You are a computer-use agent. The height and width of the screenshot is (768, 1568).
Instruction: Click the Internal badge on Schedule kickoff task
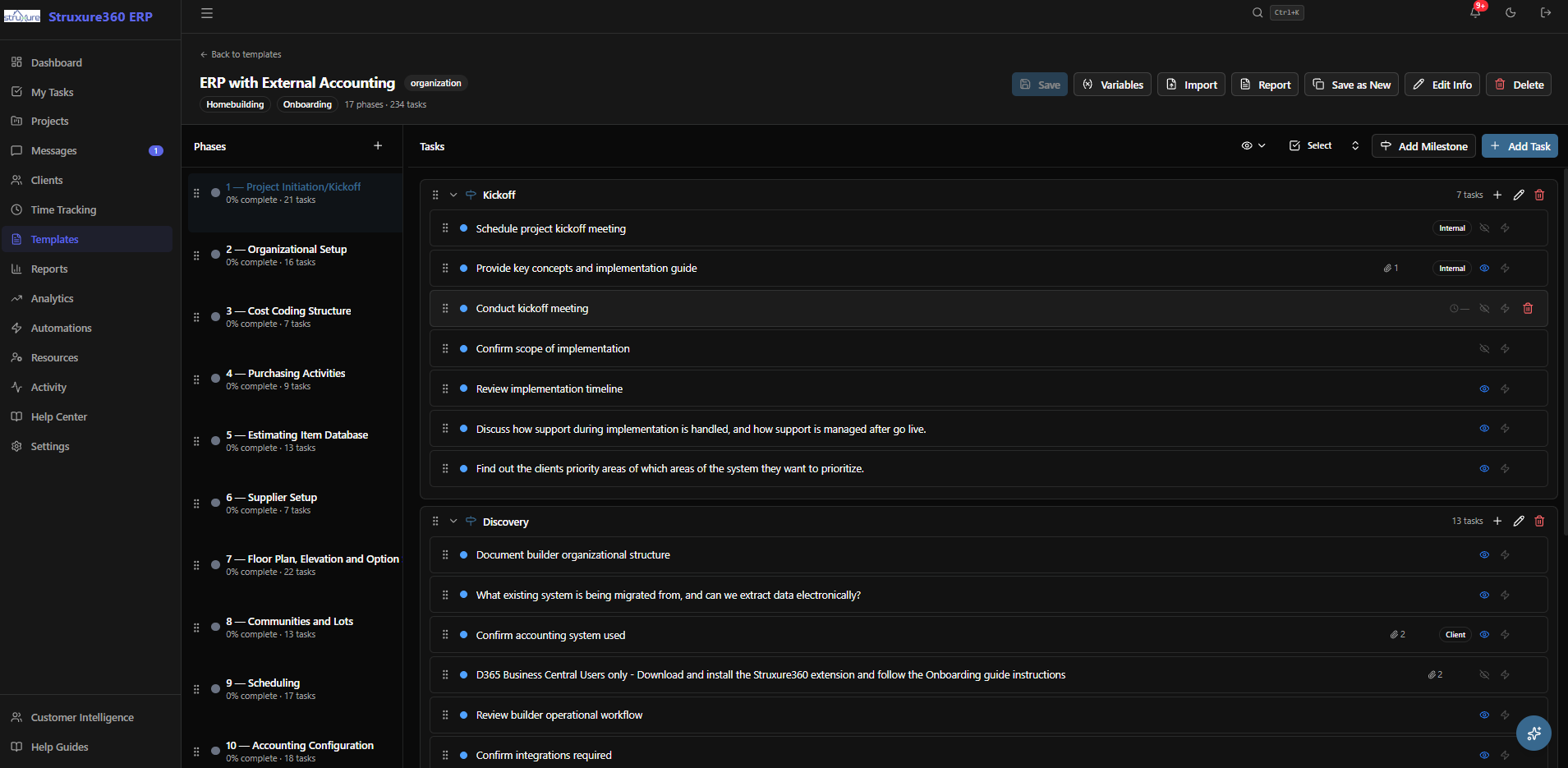click(1451, 228)
